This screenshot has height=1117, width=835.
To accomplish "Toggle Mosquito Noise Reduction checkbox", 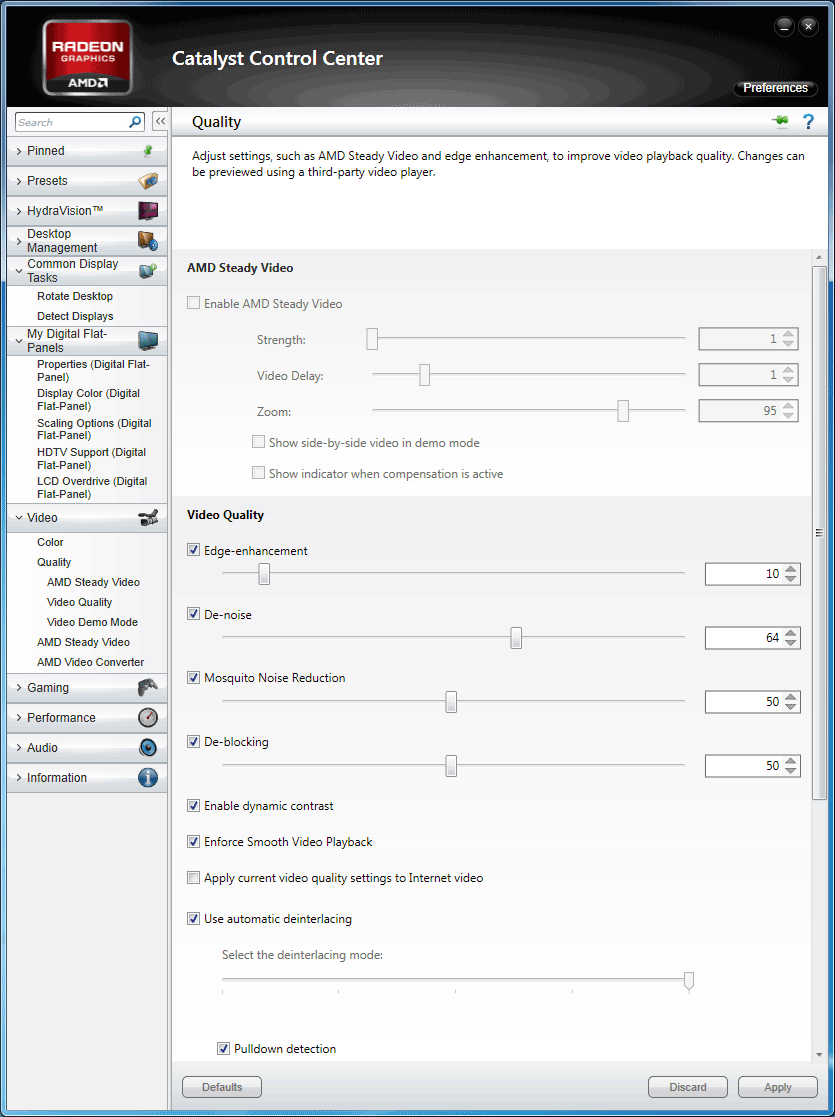I will pyautogui.click(x=193, y=677).
